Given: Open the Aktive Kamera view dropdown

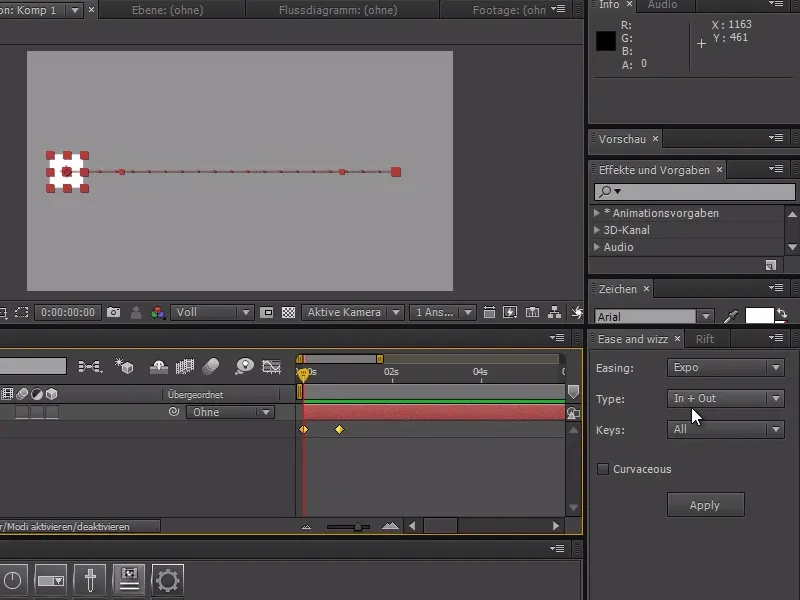Looking at the screenshot, I should 353,312.
